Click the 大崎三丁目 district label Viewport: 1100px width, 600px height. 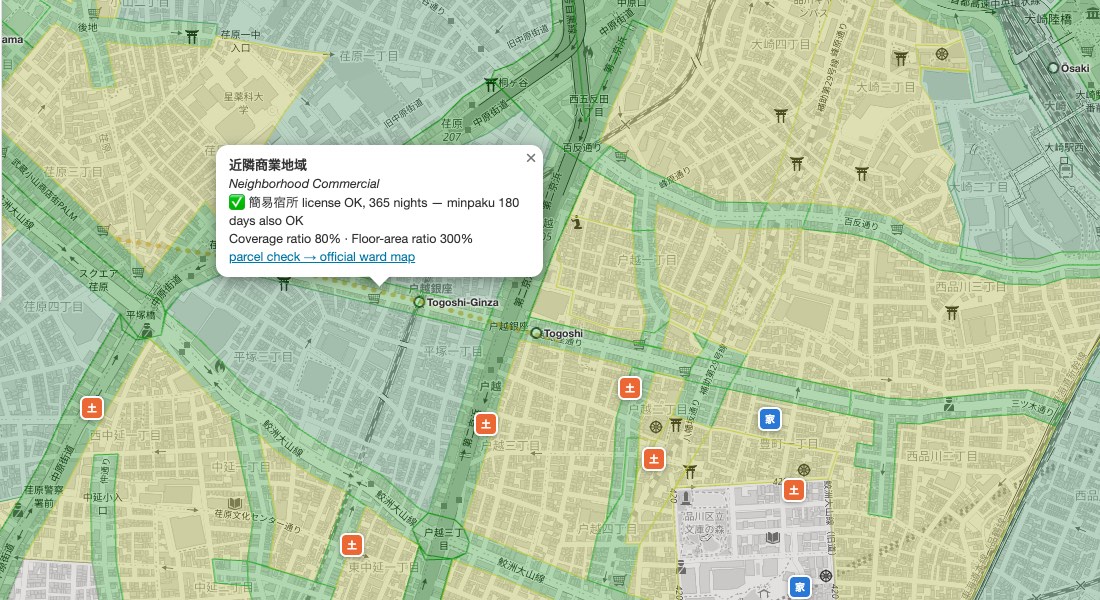pos(885,87)
